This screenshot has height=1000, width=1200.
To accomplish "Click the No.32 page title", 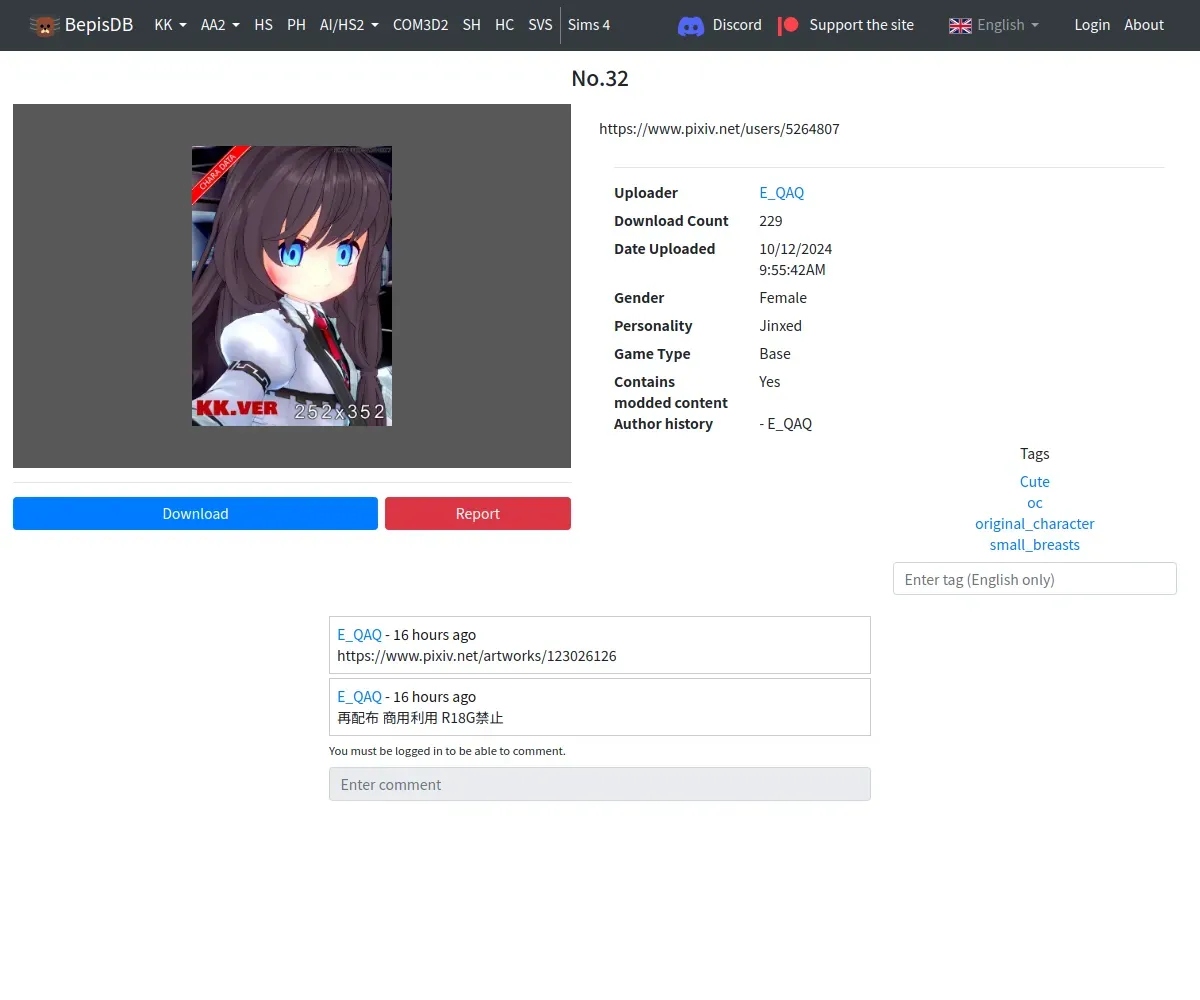I will pyautogui.click(x=600, y=78).
